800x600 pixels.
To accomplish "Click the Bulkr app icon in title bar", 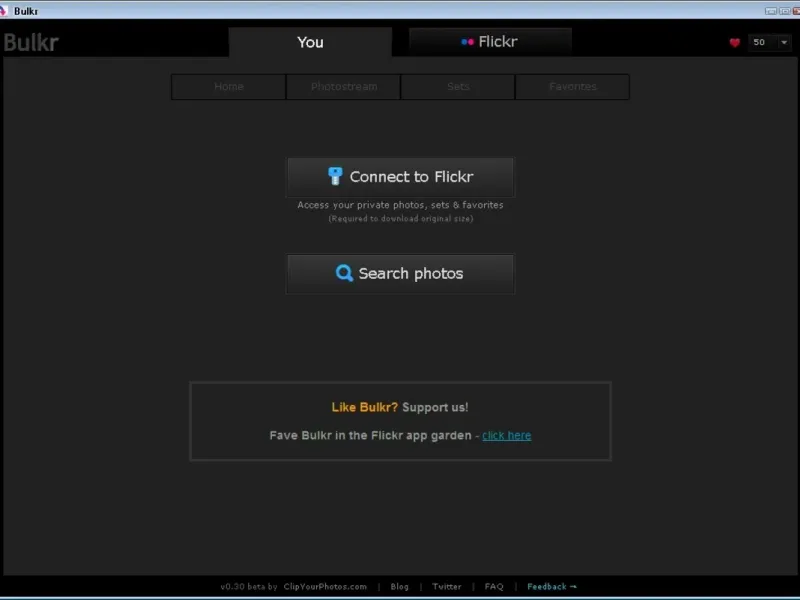I will tap(4, 11).
